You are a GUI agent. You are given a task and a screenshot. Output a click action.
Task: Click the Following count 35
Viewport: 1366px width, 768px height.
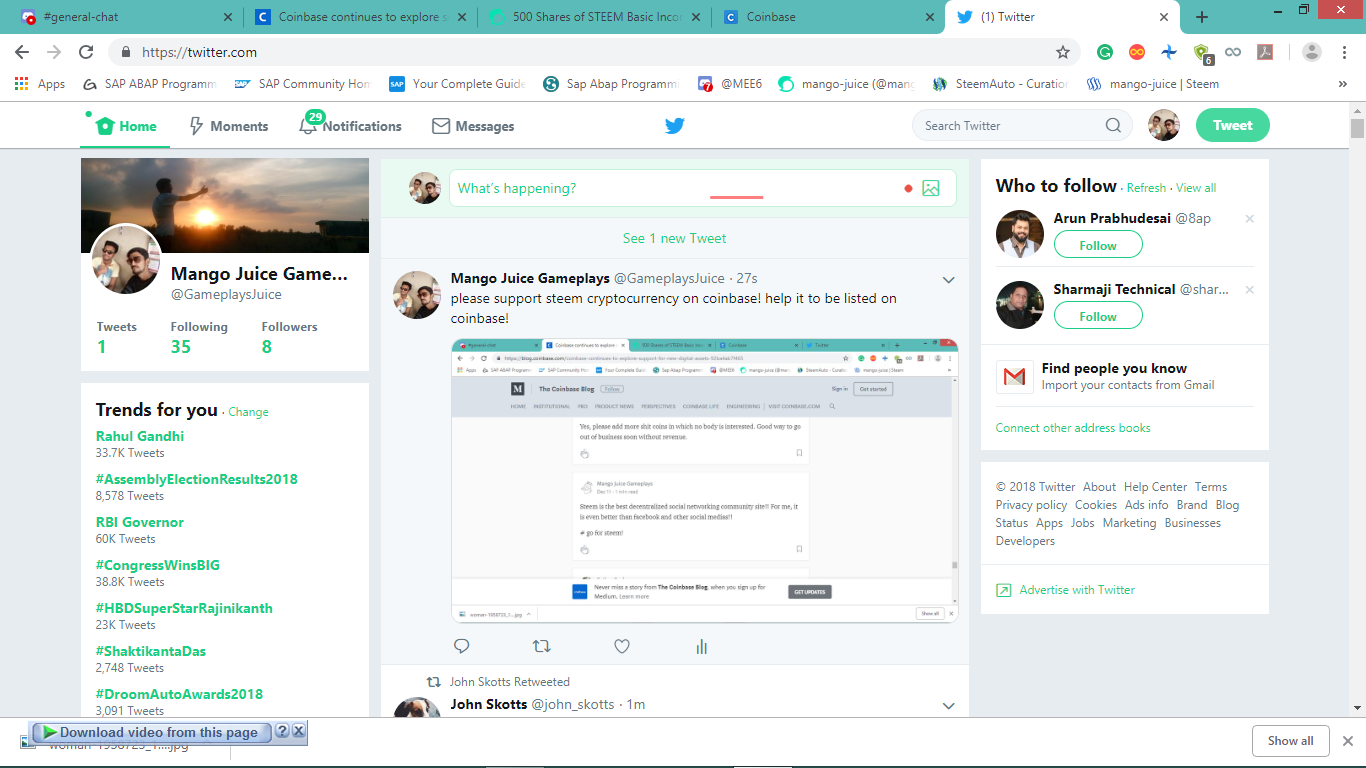click(181, 347)
